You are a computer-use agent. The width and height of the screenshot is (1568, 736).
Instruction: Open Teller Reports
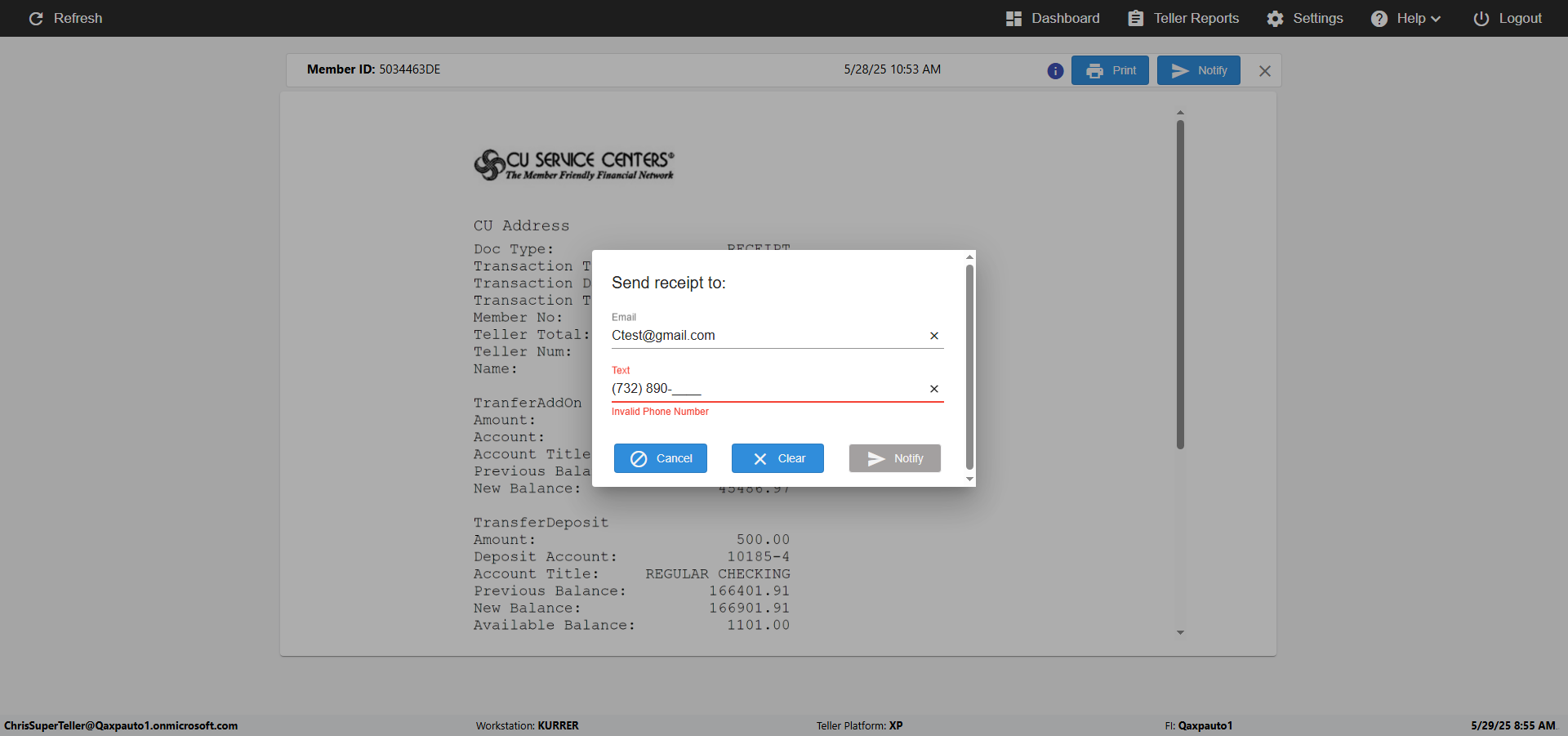click(1183, 18)
